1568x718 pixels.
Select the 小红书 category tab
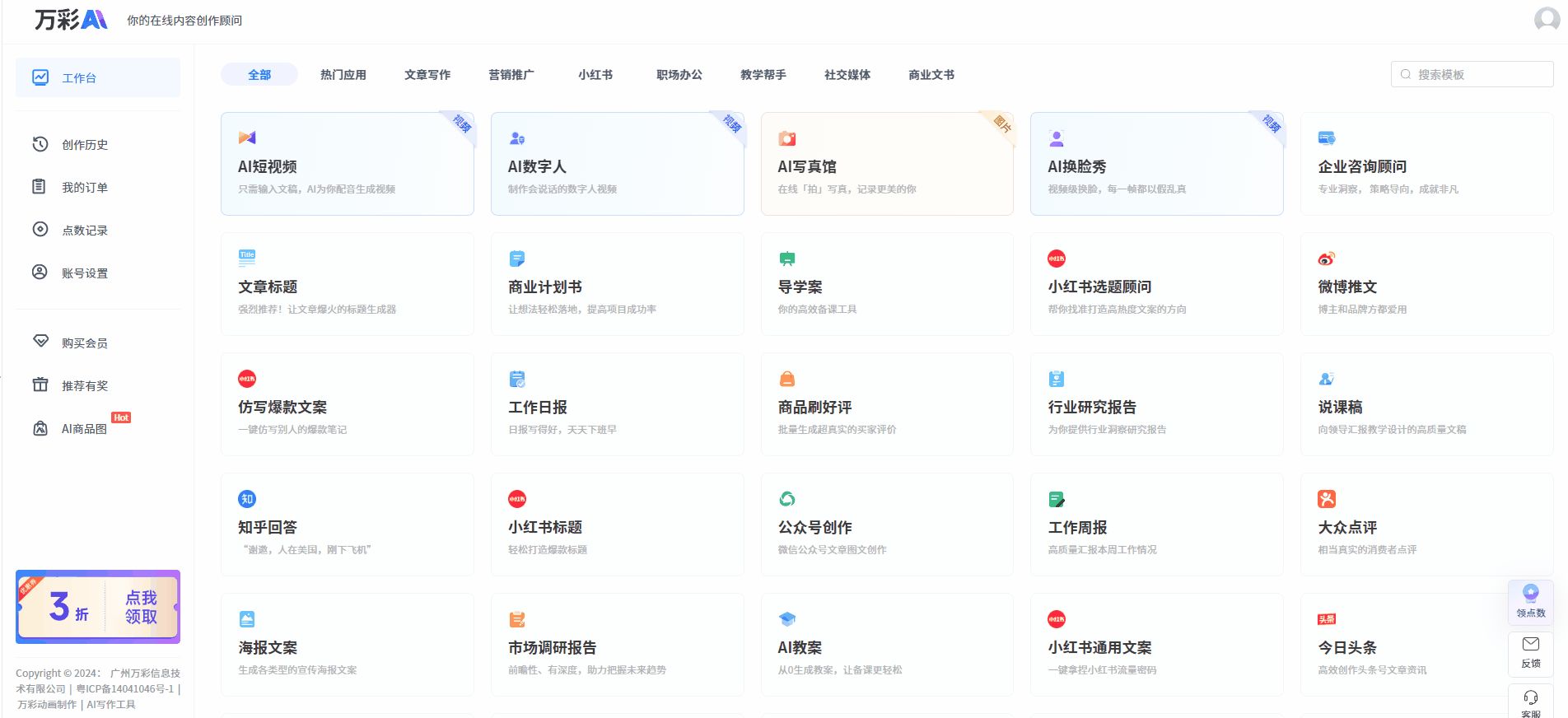pyautogui.click(x=595, y=75)
